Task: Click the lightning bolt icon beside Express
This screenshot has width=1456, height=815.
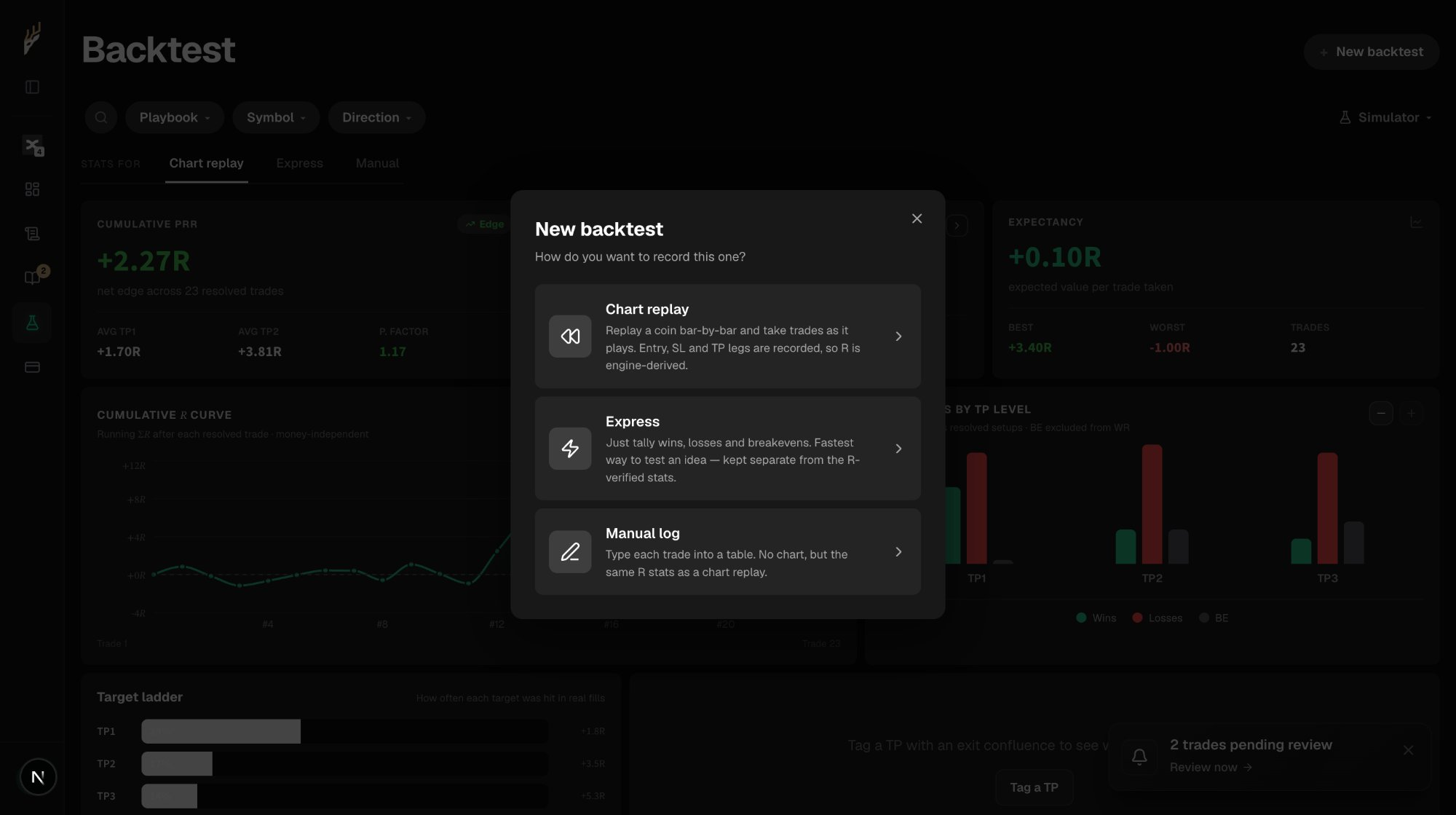Action: 570,448
